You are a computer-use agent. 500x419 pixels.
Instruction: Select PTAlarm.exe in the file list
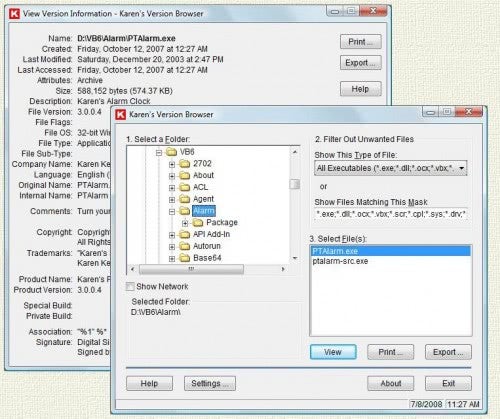click(390, 251)
